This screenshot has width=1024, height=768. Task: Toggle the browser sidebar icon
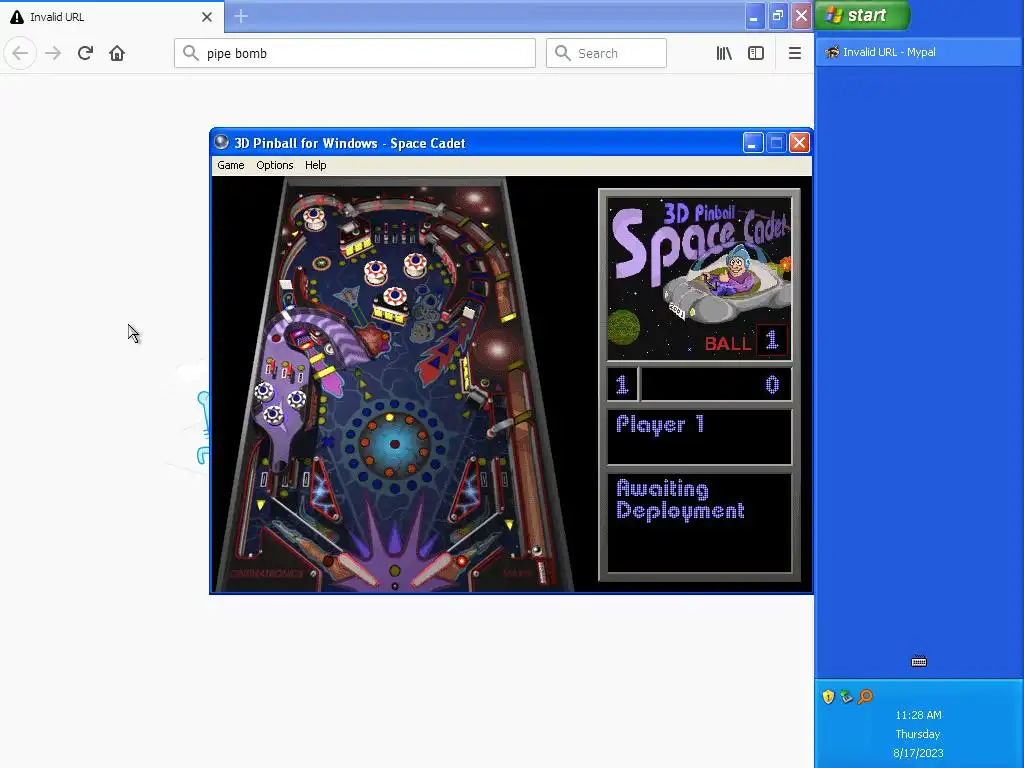pos(756,54)
